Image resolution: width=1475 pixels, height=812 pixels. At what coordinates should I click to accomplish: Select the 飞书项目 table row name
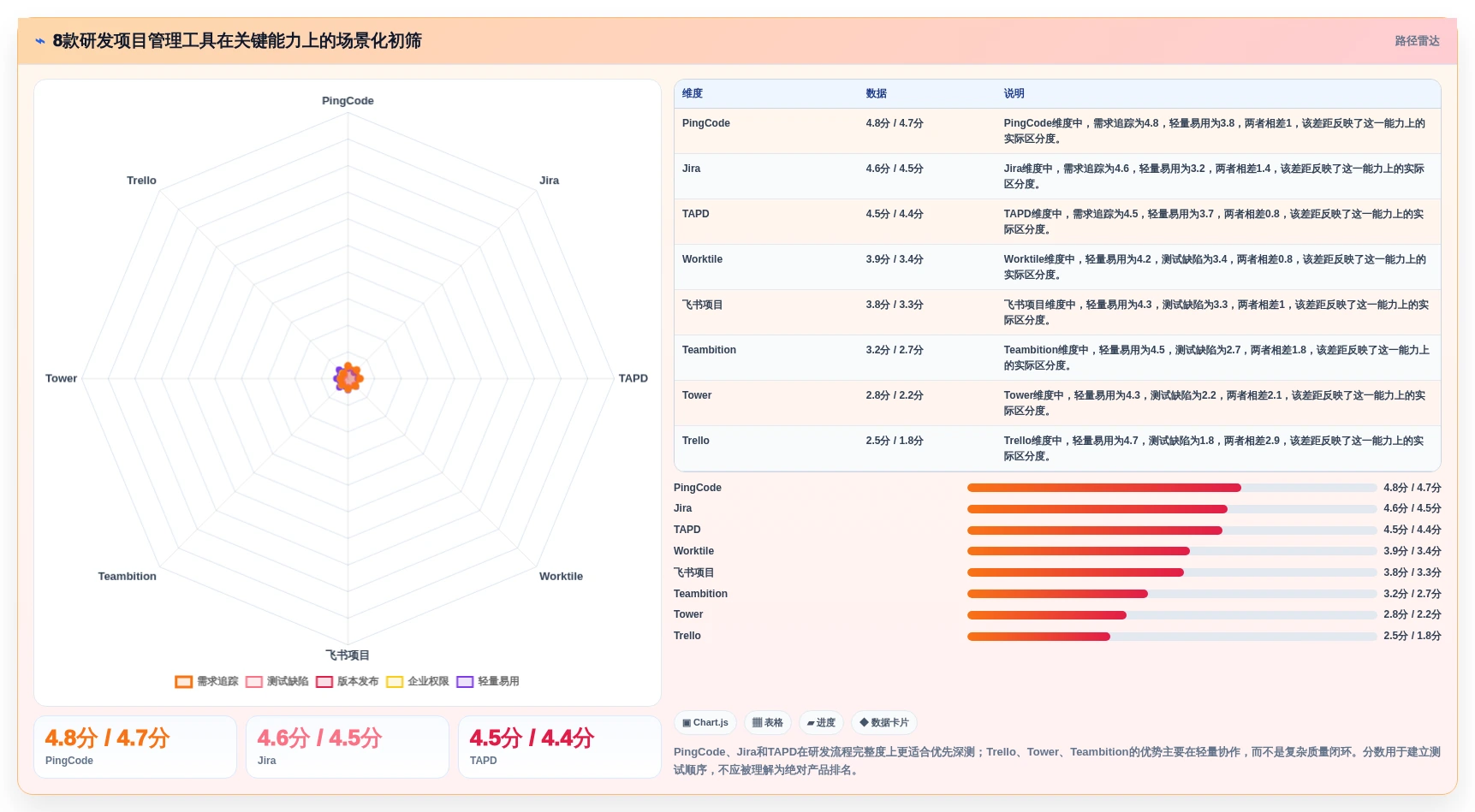tap(702, 305)
